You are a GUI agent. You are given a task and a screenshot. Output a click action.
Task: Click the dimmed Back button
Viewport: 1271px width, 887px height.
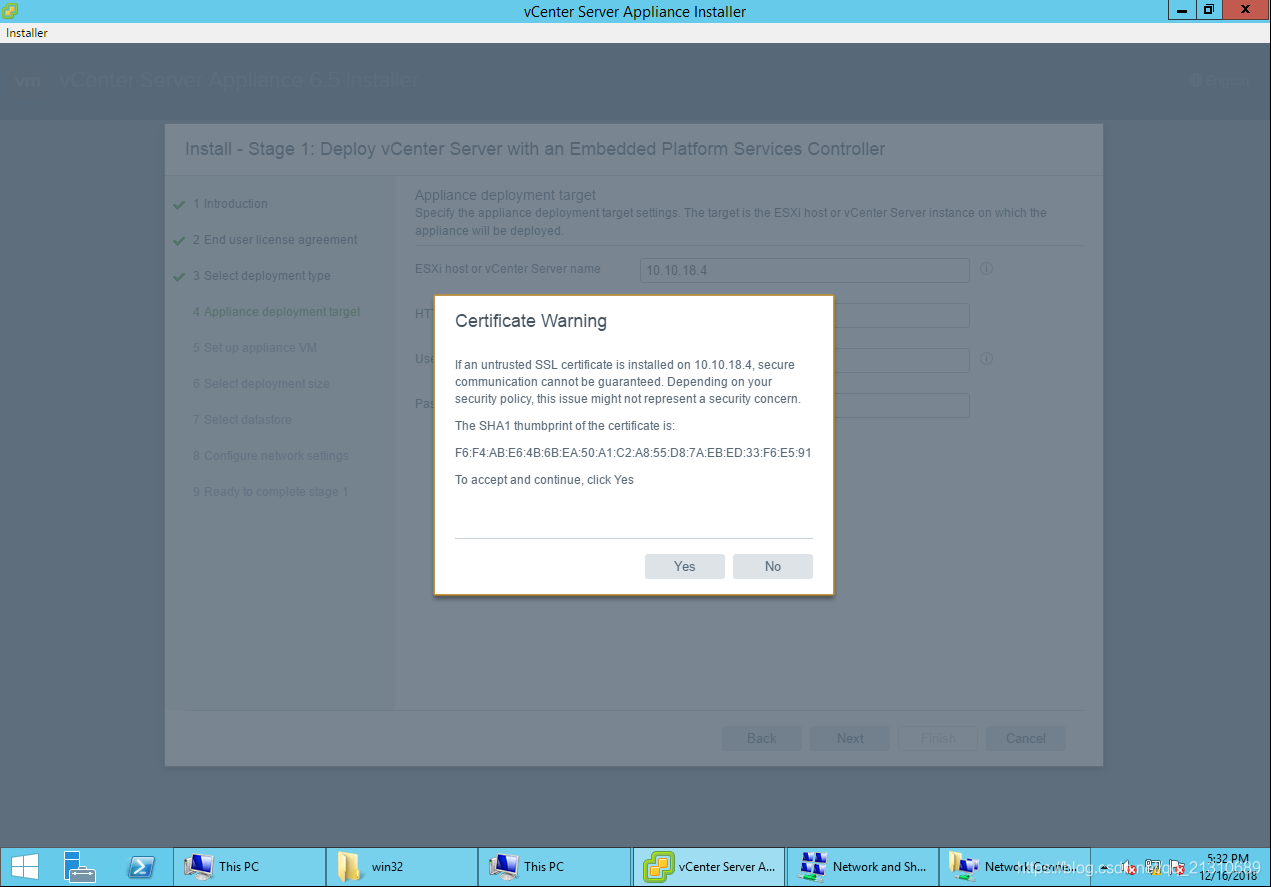click(x=761, y=738)
